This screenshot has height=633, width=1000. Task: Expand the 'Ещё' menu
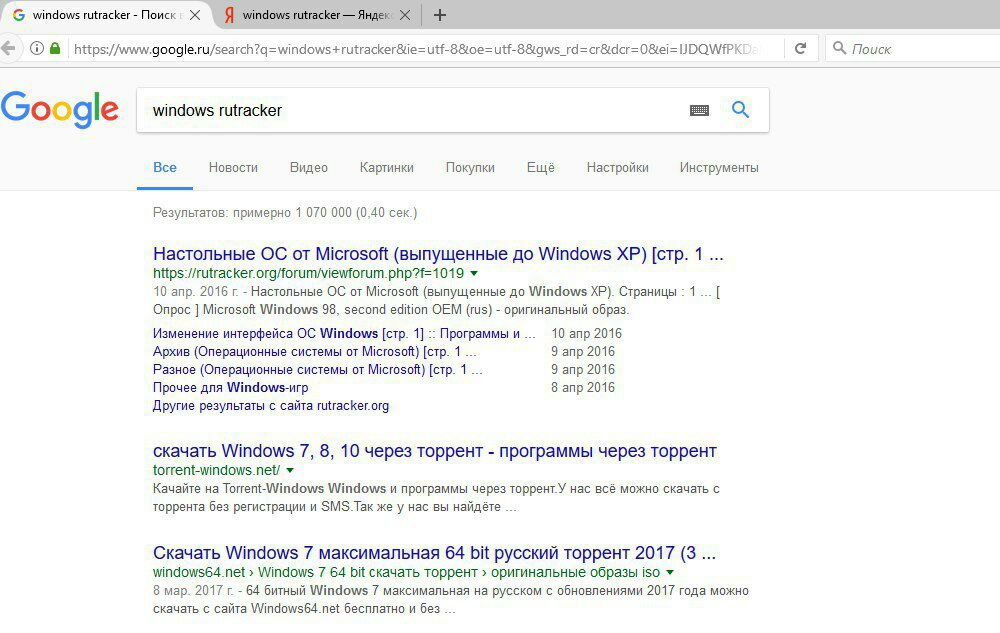click(x=541, y=168)
